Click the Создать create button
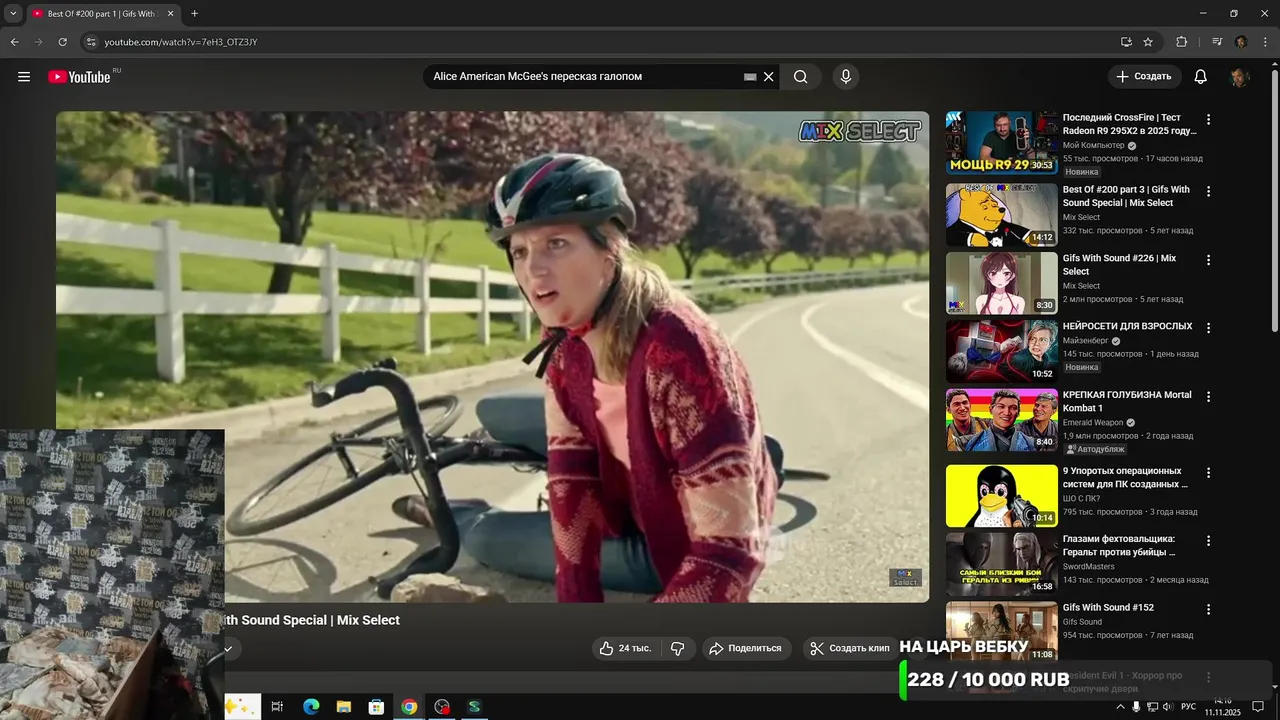 tap(1144, 77)
